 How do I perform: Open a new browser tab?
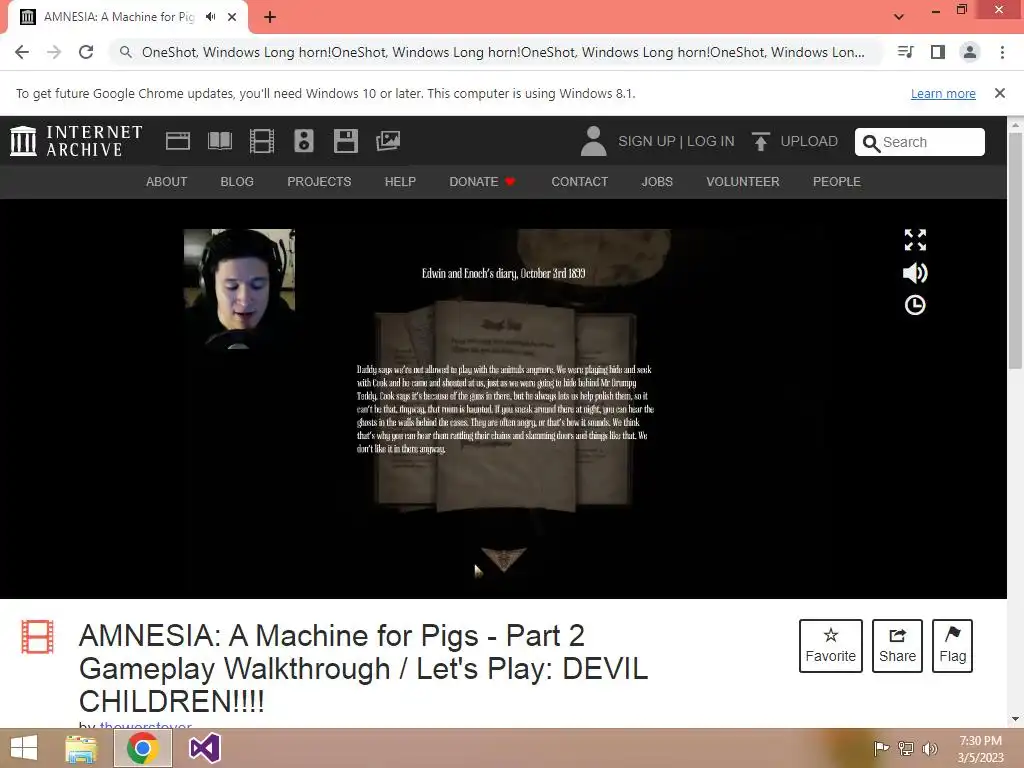click(270, 17)
